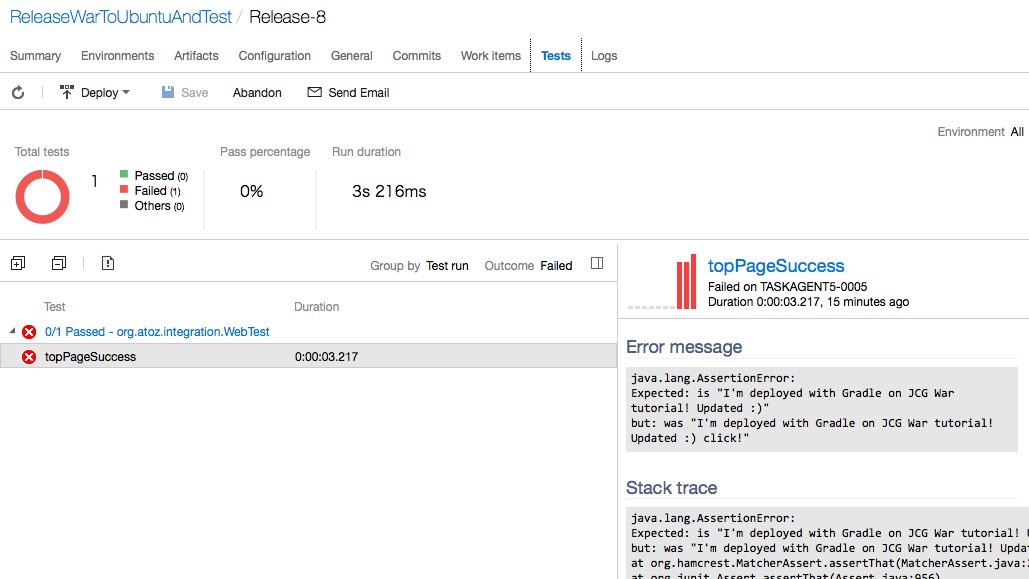Open the Work items tab

point(491,56)
